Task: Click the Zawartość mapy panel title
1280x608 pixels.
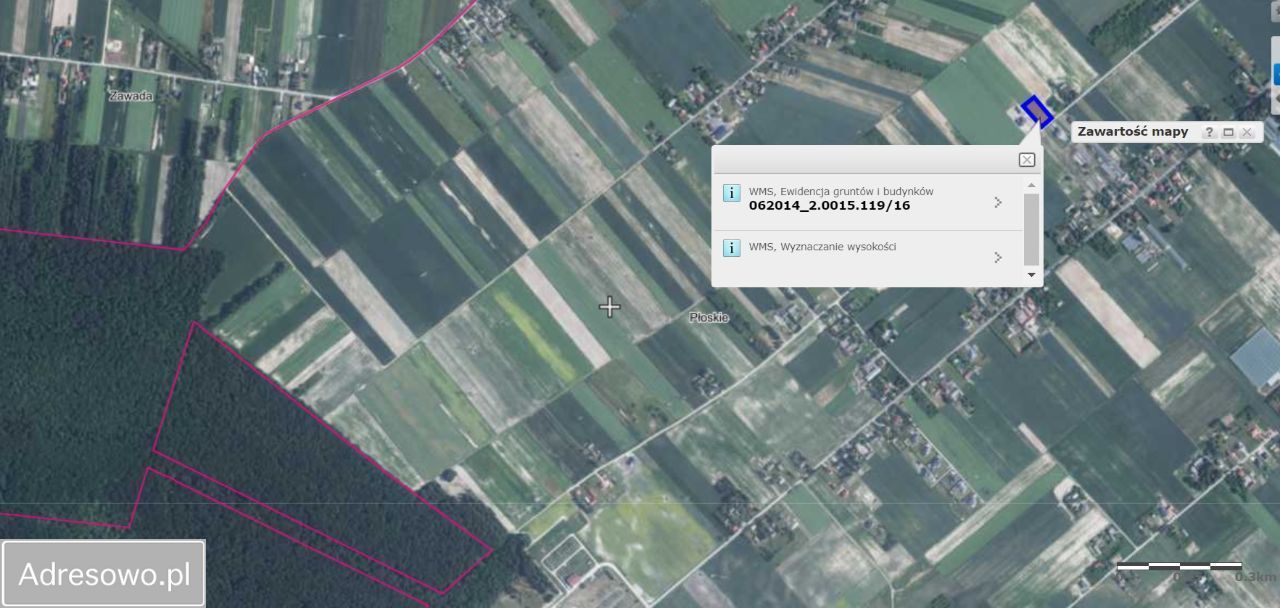Action: point(1134,132)
